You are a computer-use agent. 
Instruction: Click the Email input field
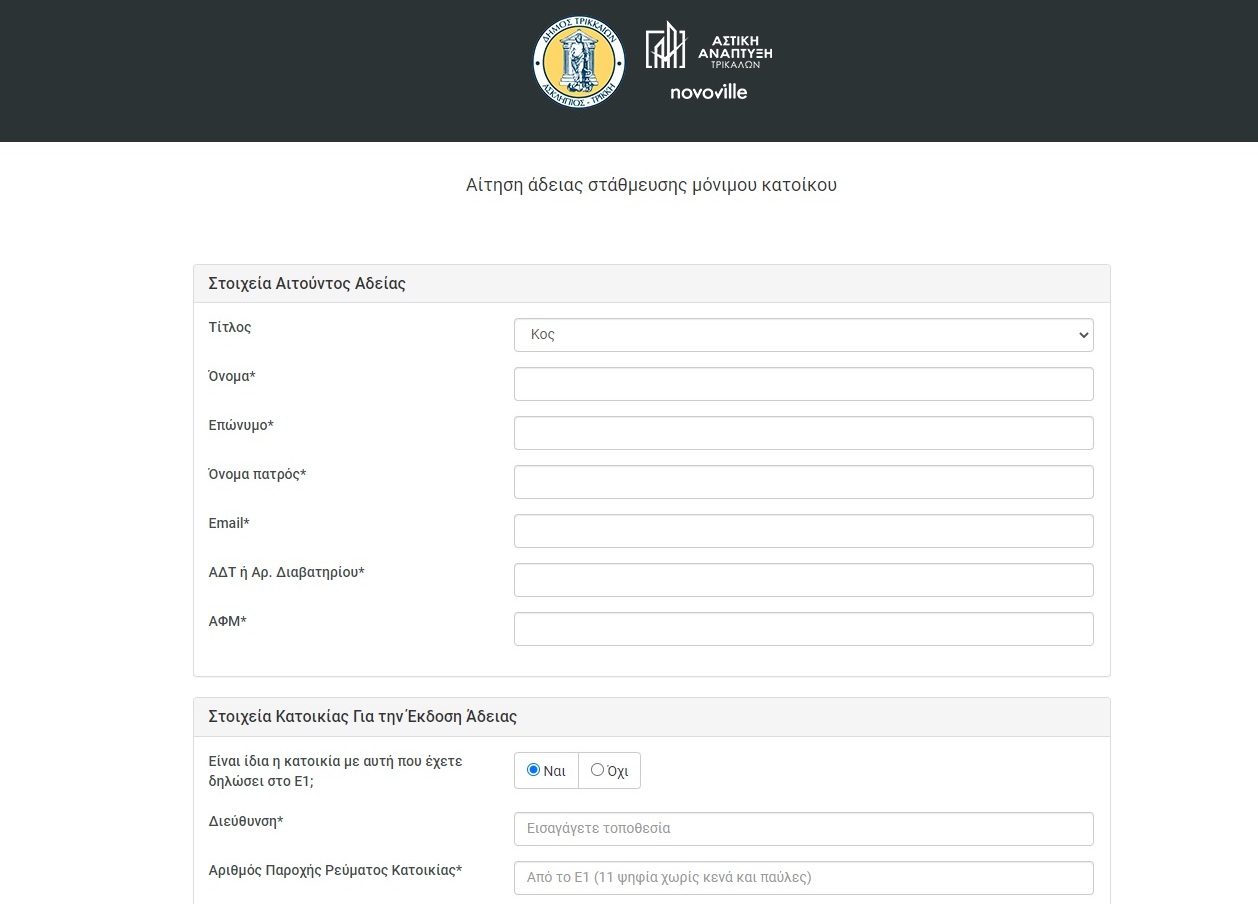[x=803, y=531]
